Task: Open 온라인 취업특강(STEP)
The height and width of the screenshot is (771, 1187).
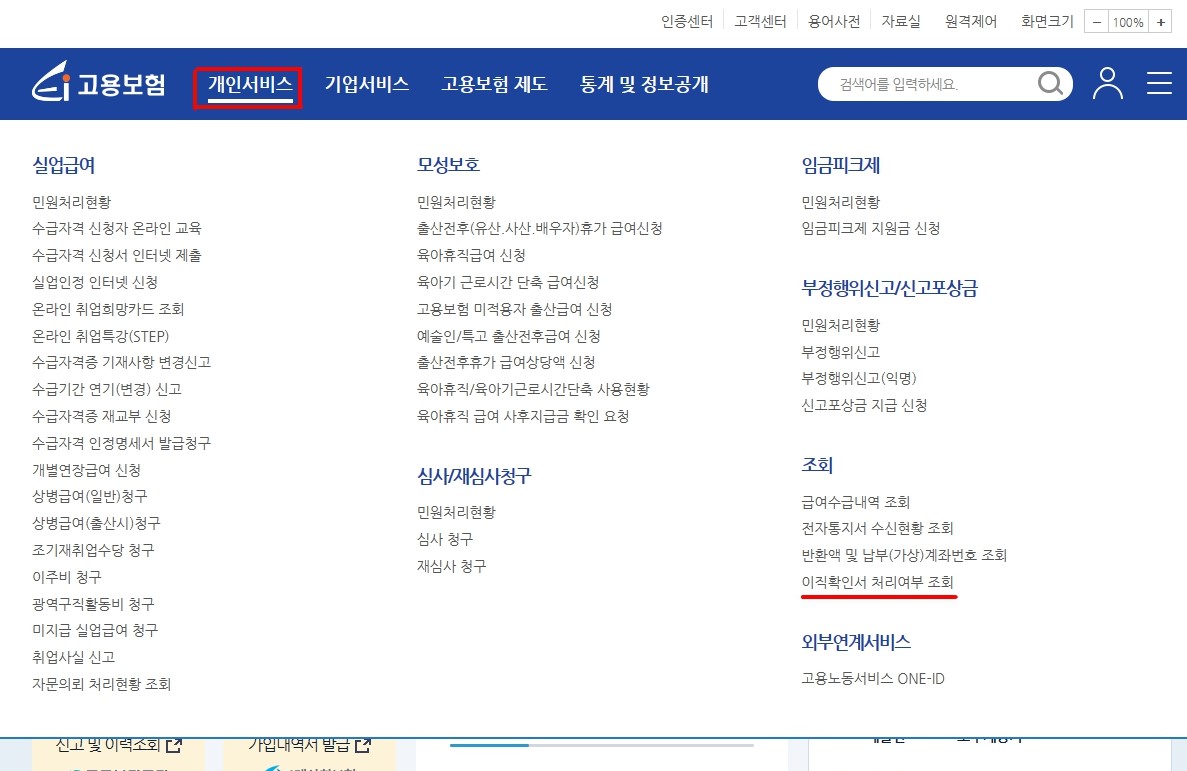Action: pyautogui.click(x=101, y=336)
